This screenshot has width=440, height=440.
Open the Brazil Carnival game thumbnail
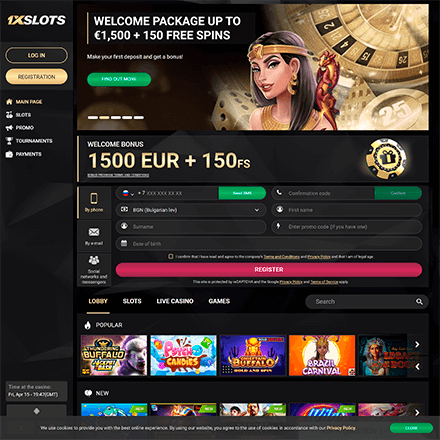click(322, 355)
